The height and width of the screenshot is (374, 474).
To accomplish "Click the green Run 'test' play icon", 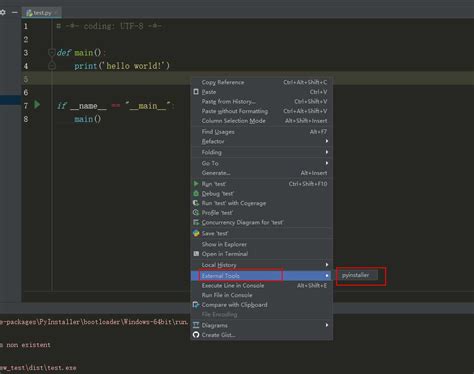I will (196, 184).
